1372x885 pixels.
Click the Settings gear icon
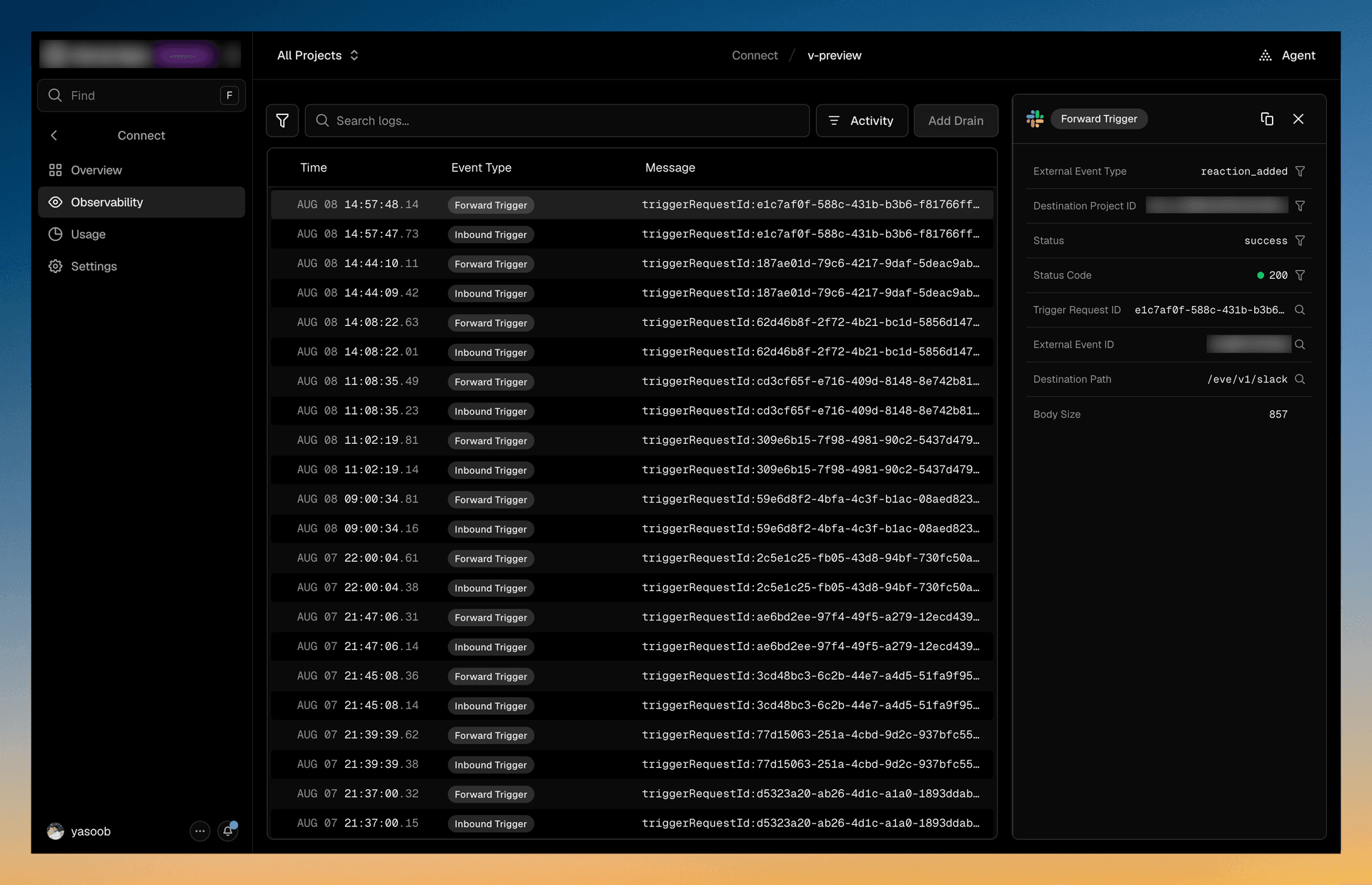tap(55, 266)
